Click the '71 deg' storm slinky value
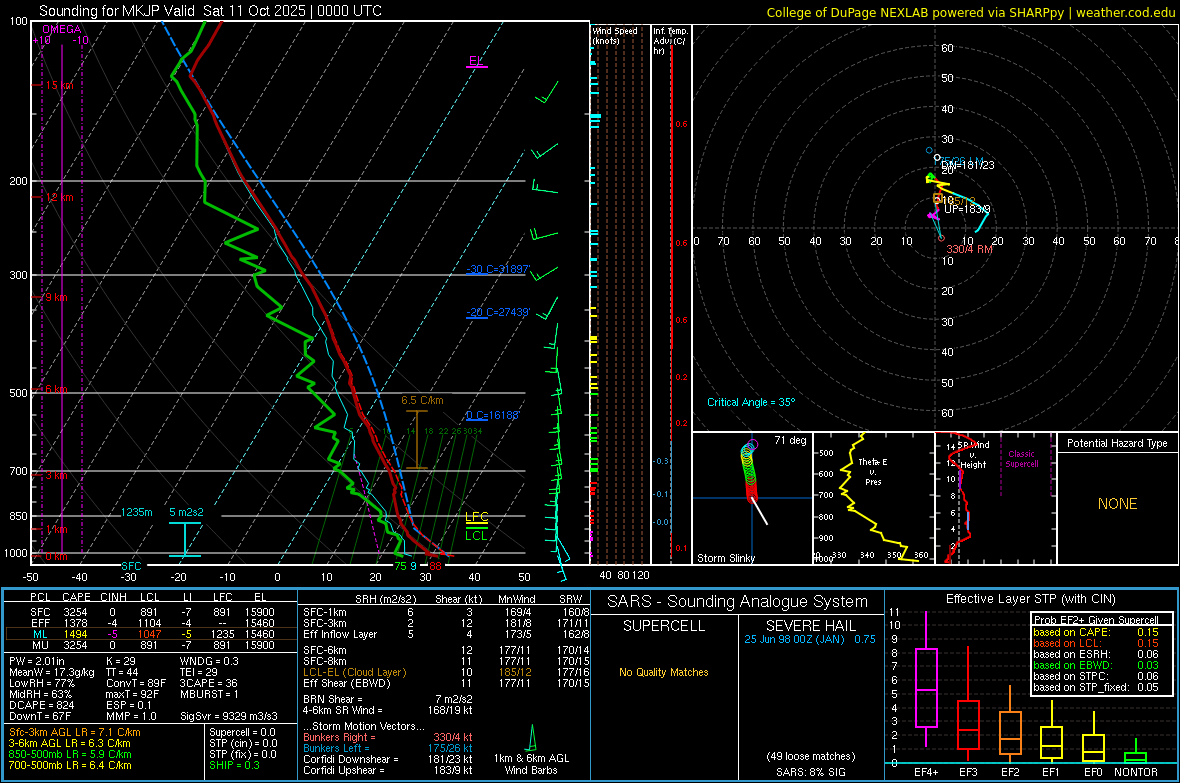 click(790, 440)
